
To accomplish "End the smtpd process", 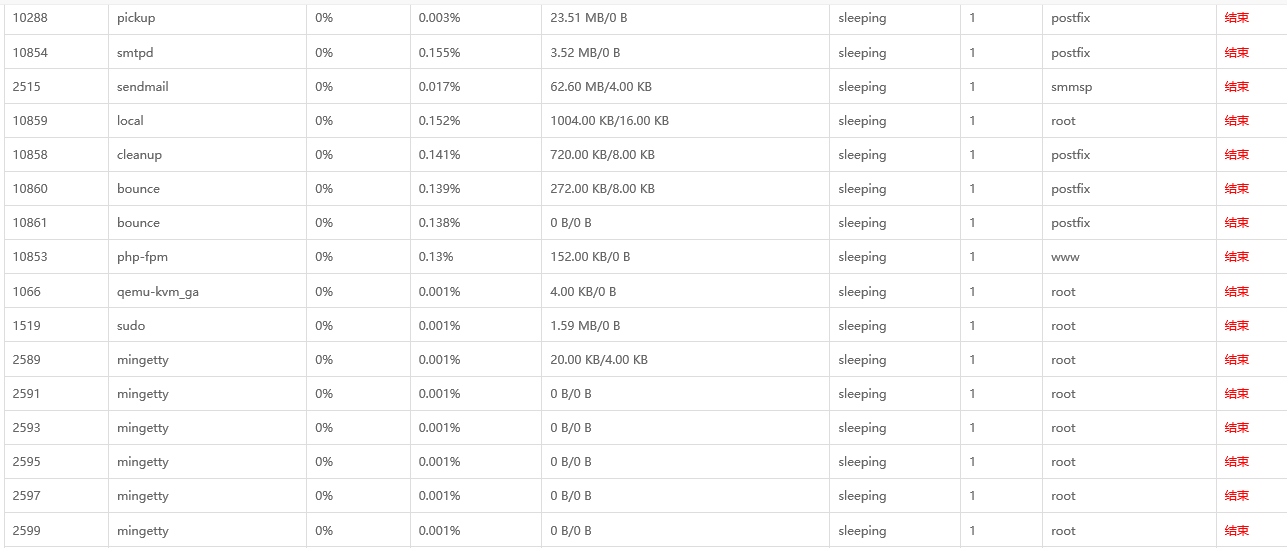I will pyautogui.click(x=1237, y=52).
